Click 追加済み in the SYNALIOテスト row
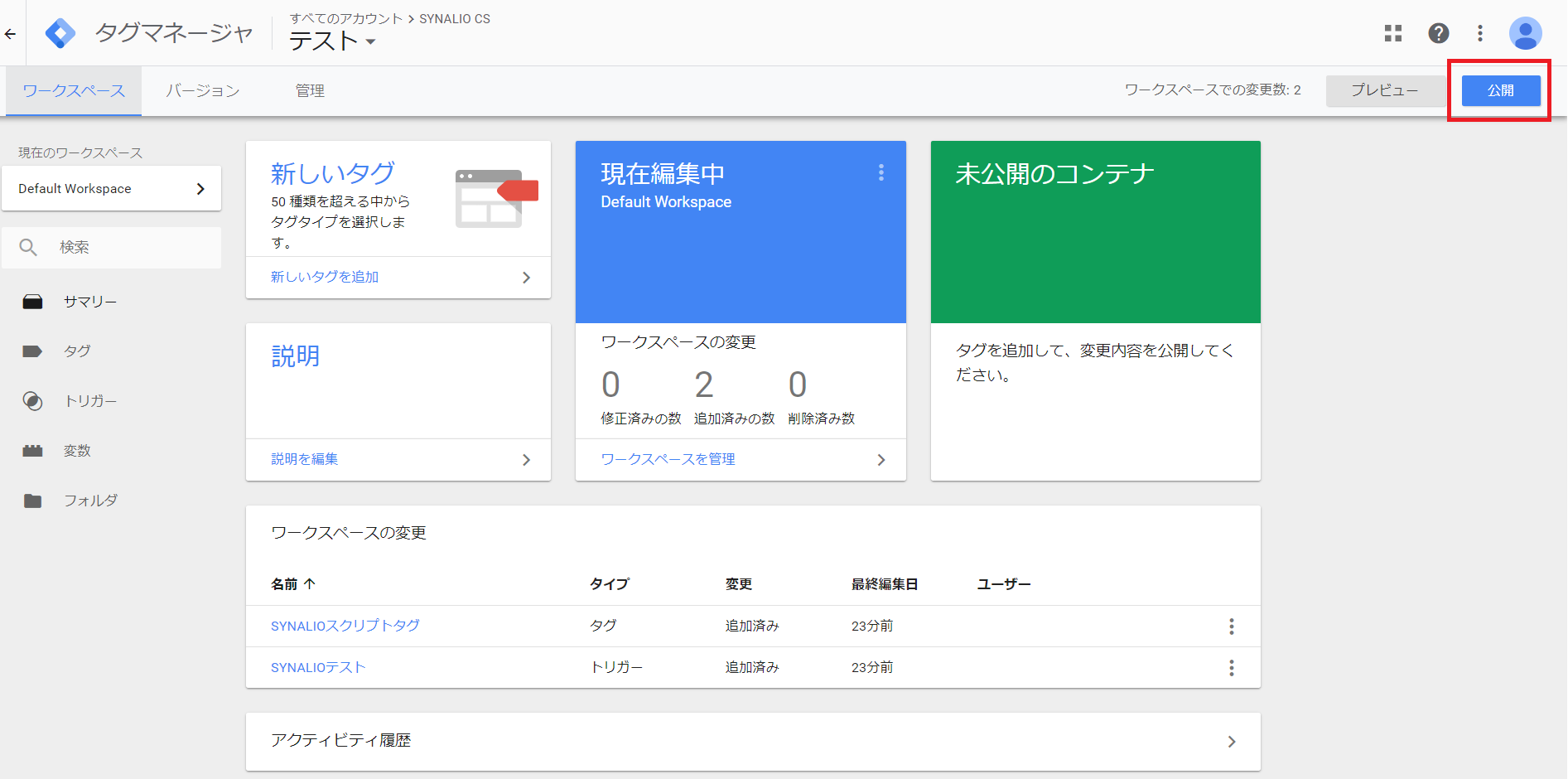The image size is (1568, 779). (752, 667)
